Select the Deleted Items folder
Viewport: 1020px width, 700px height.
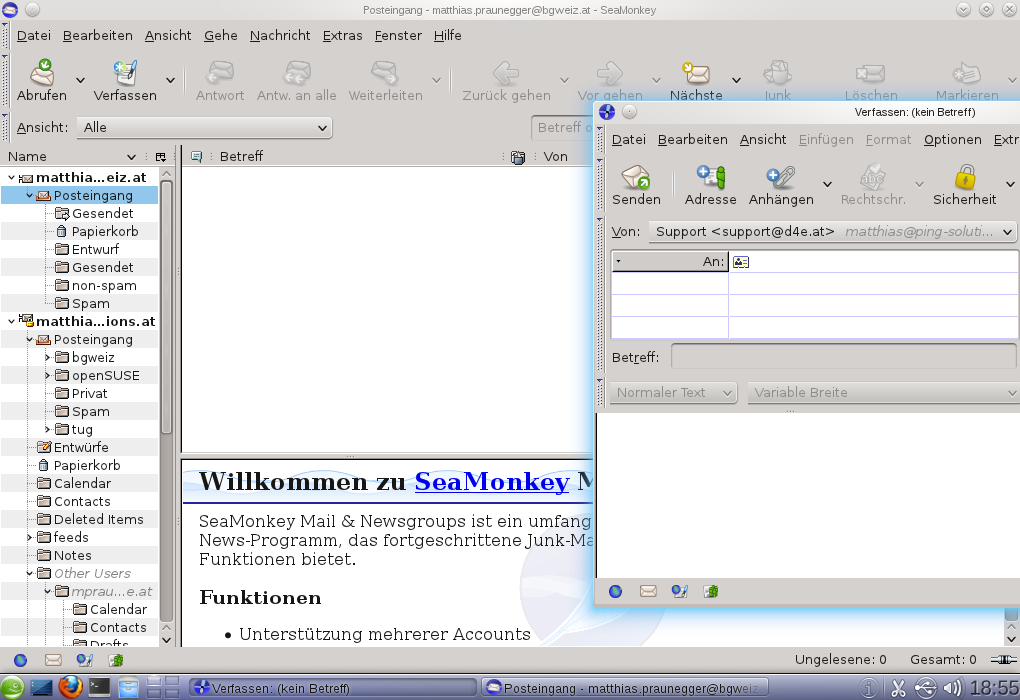[98, 519]
